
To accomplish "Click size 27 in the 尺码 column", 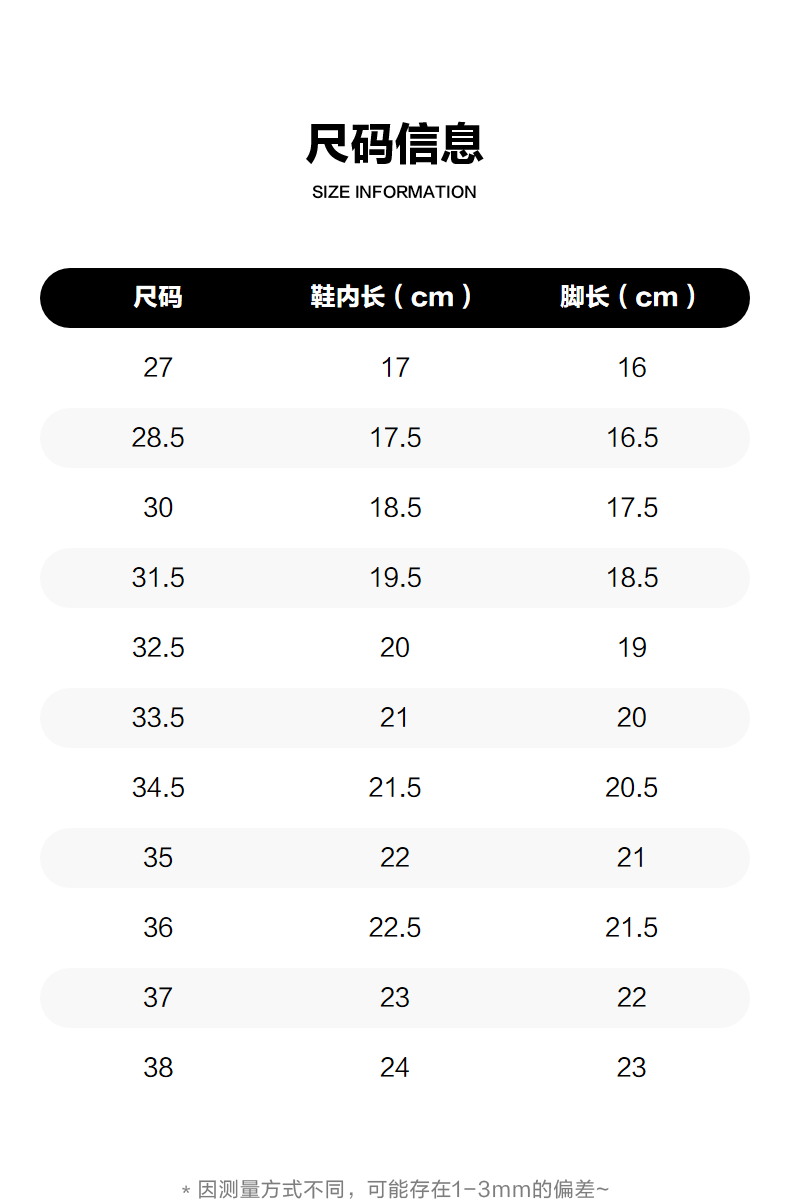I will pyautogui.click(x=158, y=368).
